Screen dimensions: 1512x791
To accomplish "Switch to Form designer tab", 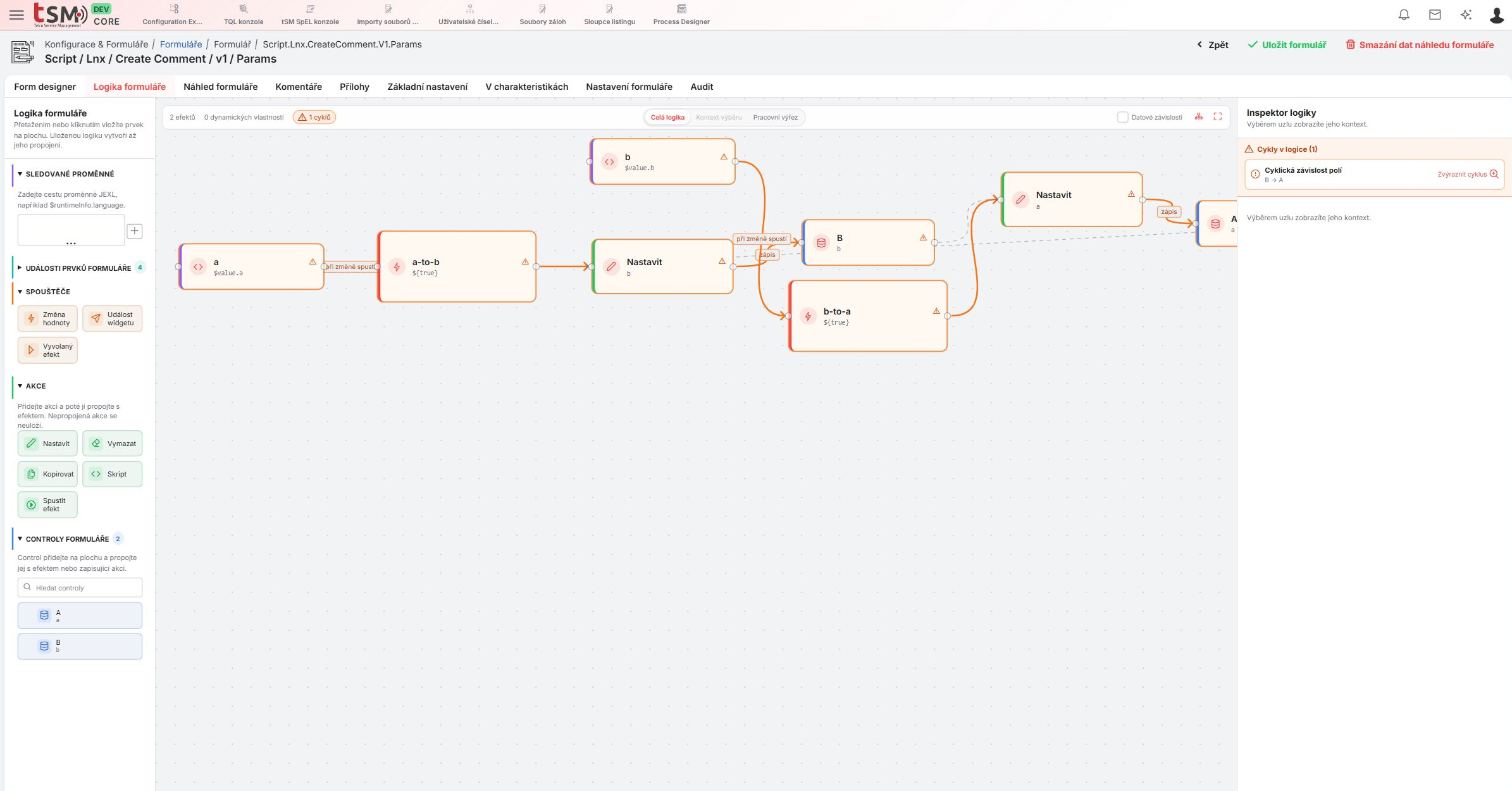I will 45,87.
